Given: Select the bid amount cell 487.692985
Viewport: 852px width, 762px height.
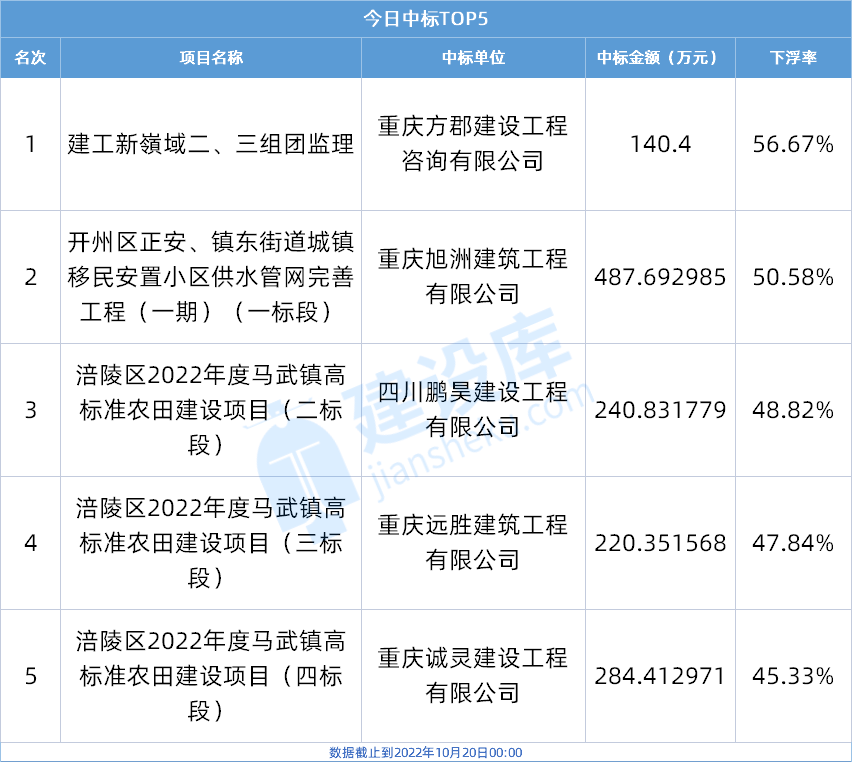Looking at the screenshot, I should 660,277.
